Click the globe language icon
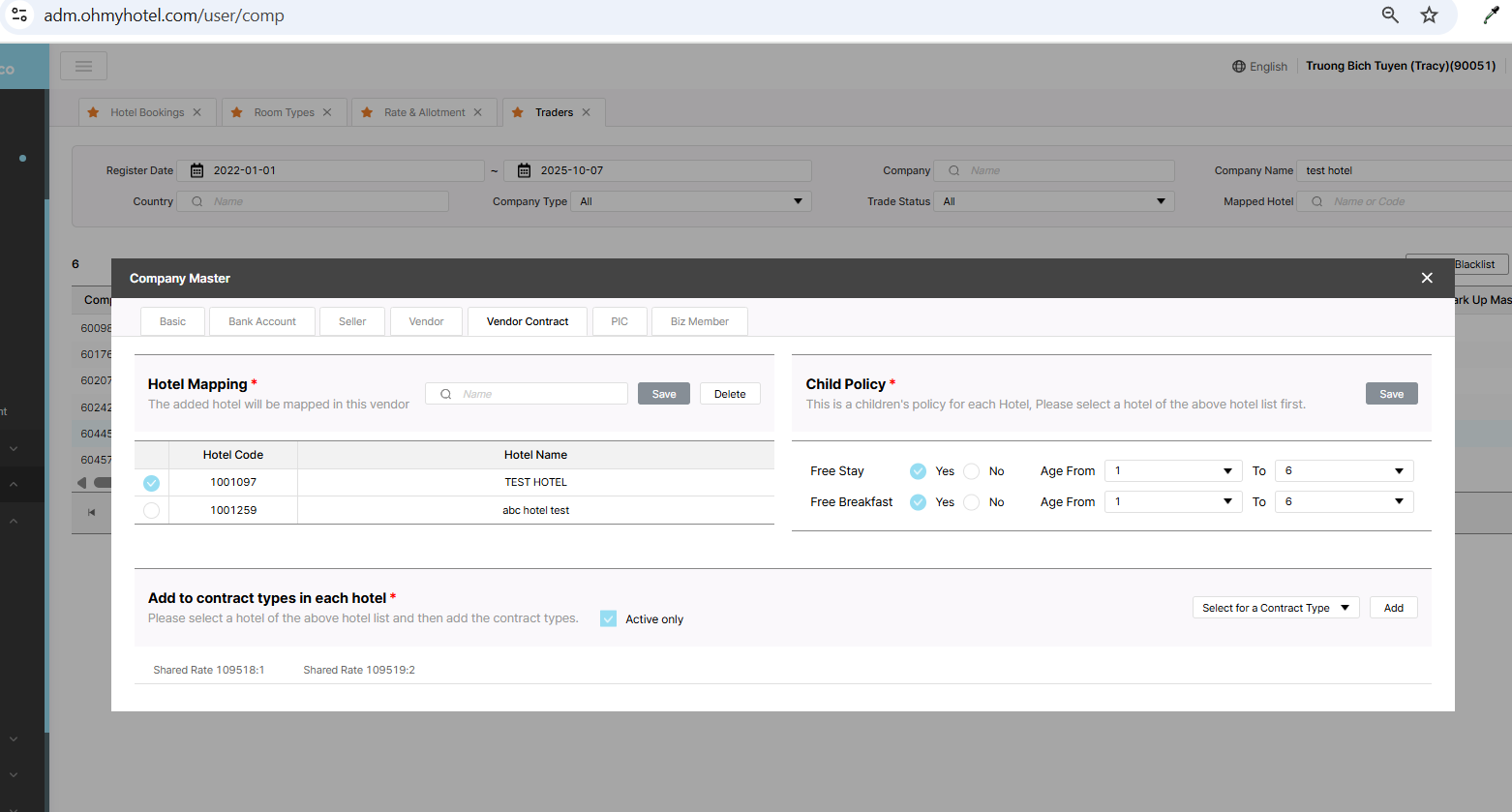The width and height of the screenshot is (1512, 812). (1238, 67)
